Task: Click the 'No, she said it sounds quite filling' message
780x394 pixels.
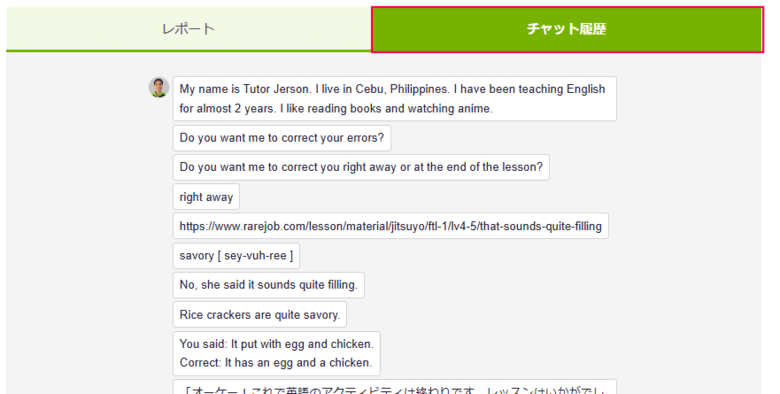Action: 269,285
